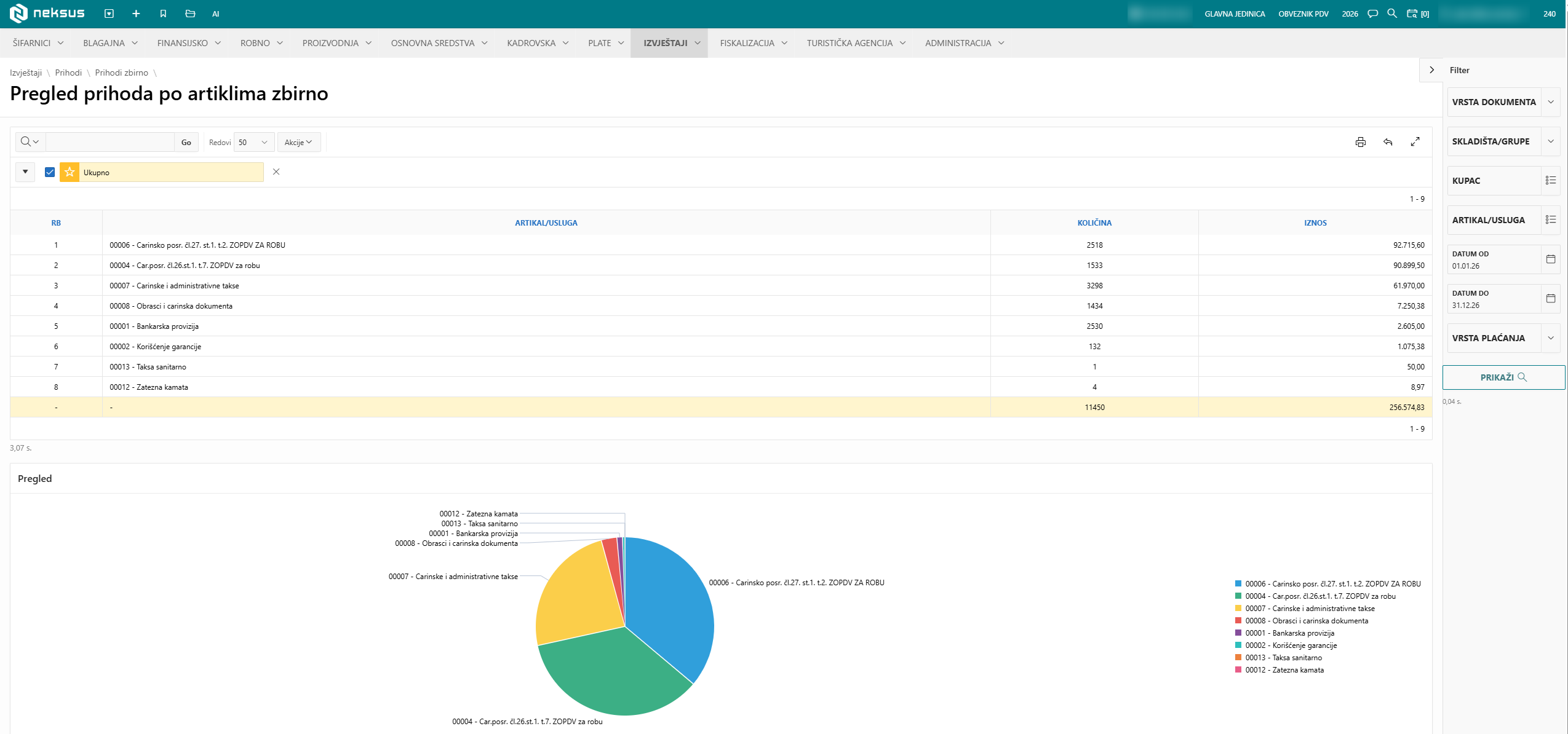The image size is (1568, 734).
Task: Click the reset arrow icon in report toolbar
Action: tap(1388, 142)
